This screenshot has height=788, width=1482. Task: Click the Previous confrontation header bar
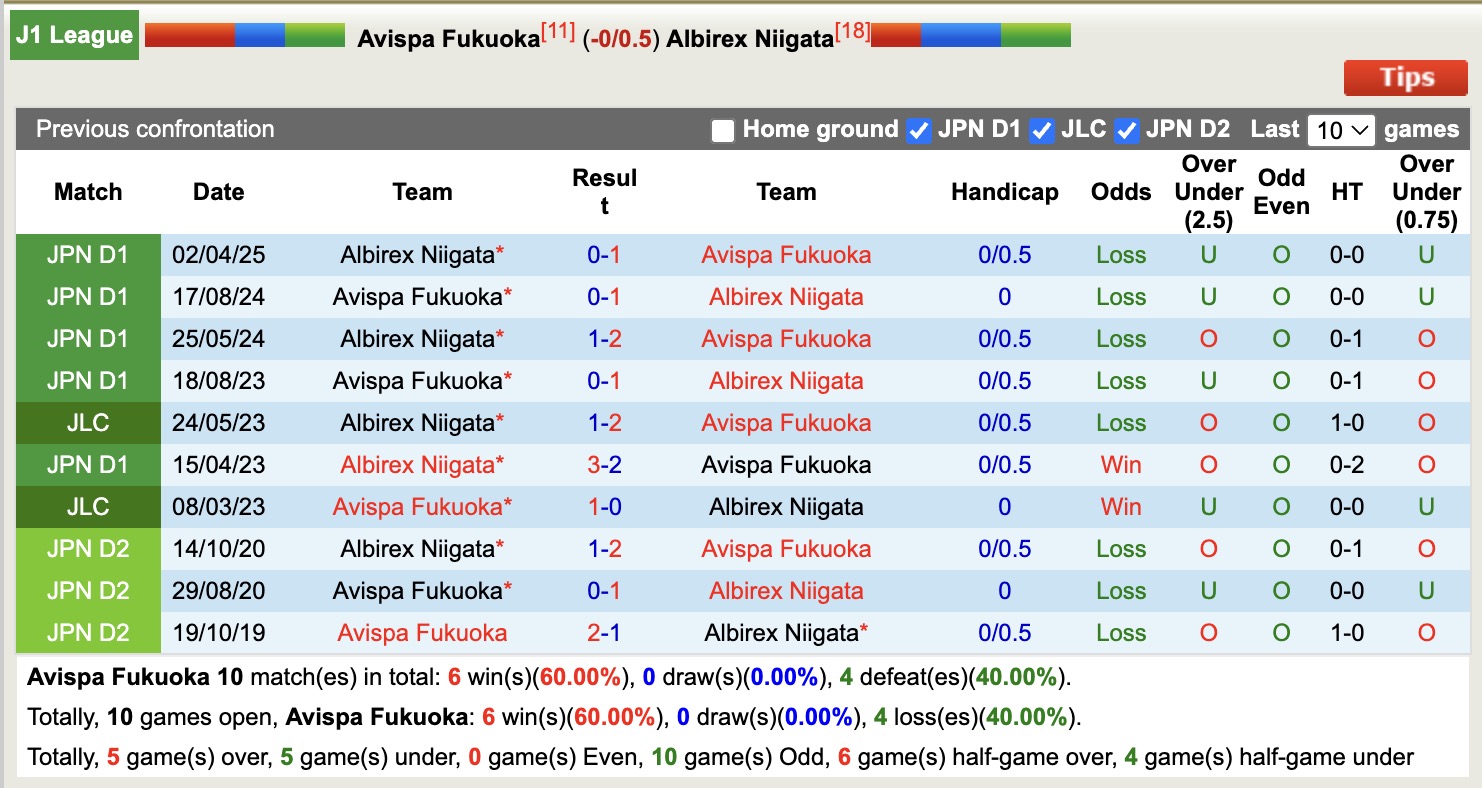[154, 130]
